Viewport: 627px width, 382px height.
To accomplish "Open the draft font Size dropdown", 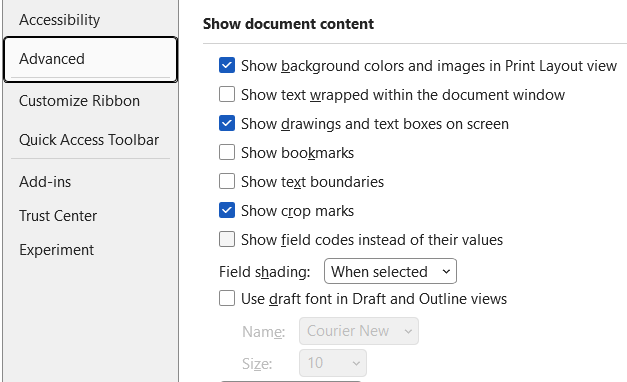I will pyautogui.click(x=333, y=363).
